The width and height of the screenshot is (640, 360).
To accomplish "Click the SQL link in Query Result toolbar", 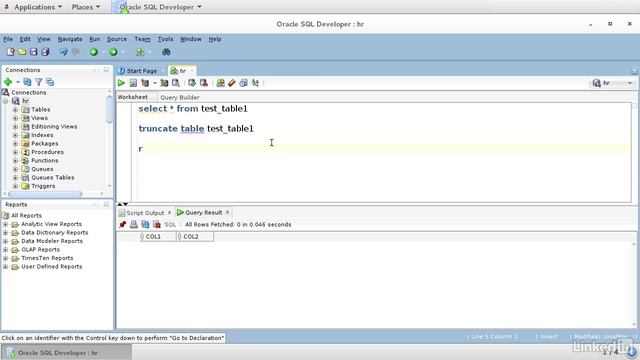I will (x=170, y=224).
